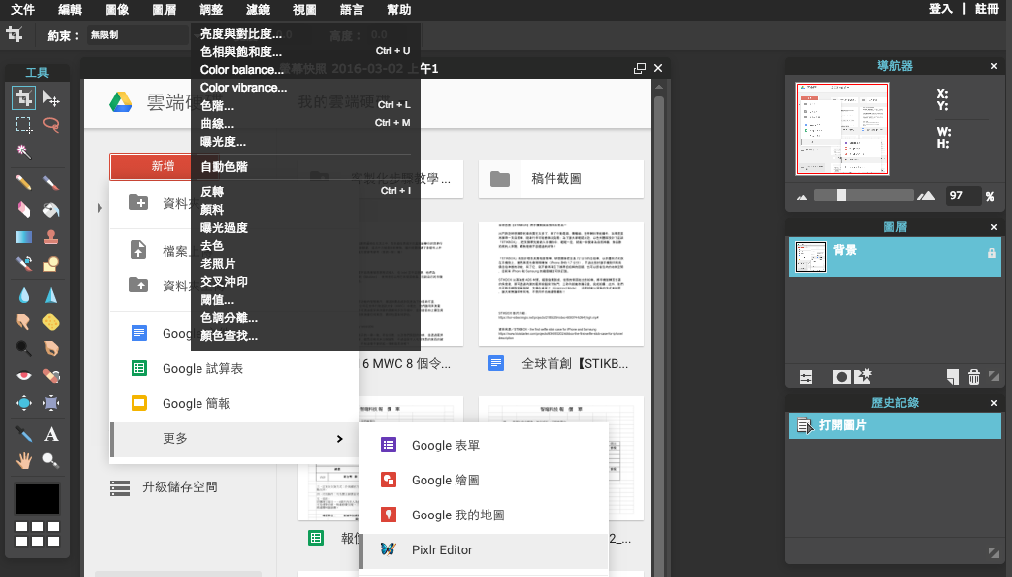Select the Sharpen tool
This screenshot has width=1012, height=577.
pyautogui.click(x=51, y=295)
